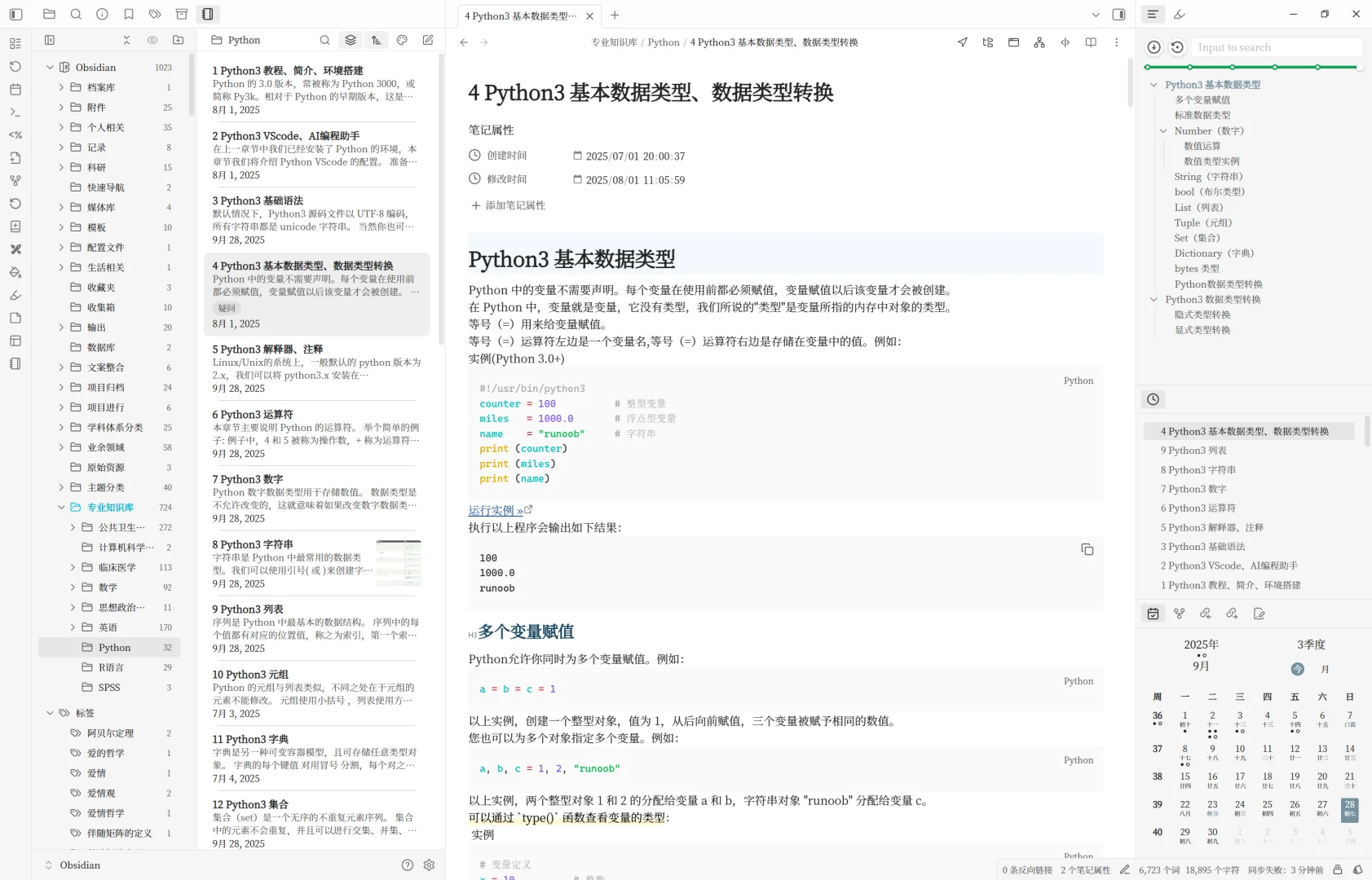This screenshot has height=880, width=1372.
Task: Open the recent files clock tab
Action: click(x=1153, y=399)
